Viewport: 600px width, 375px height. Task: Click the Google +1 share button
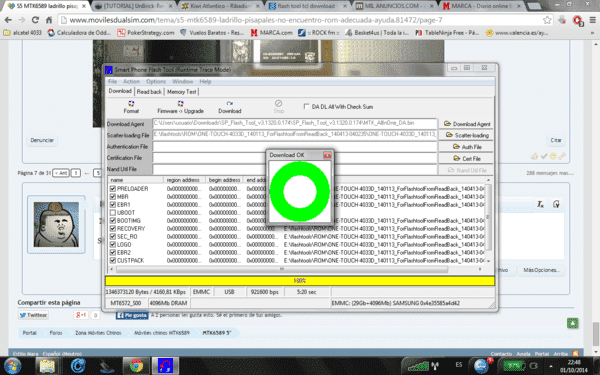point(81,315)
